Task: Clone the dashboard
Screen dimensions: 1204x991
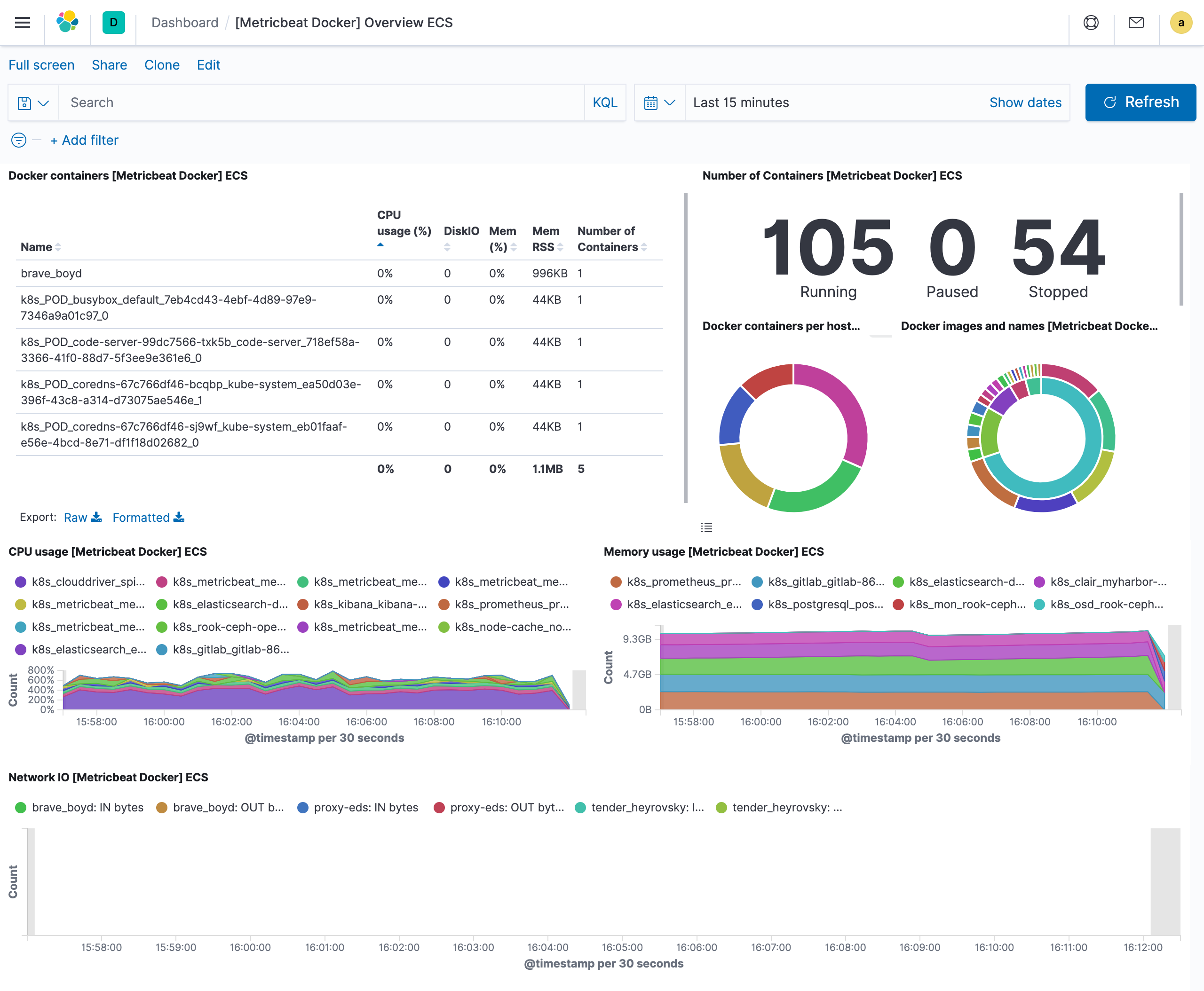Action: click(162, 65)
